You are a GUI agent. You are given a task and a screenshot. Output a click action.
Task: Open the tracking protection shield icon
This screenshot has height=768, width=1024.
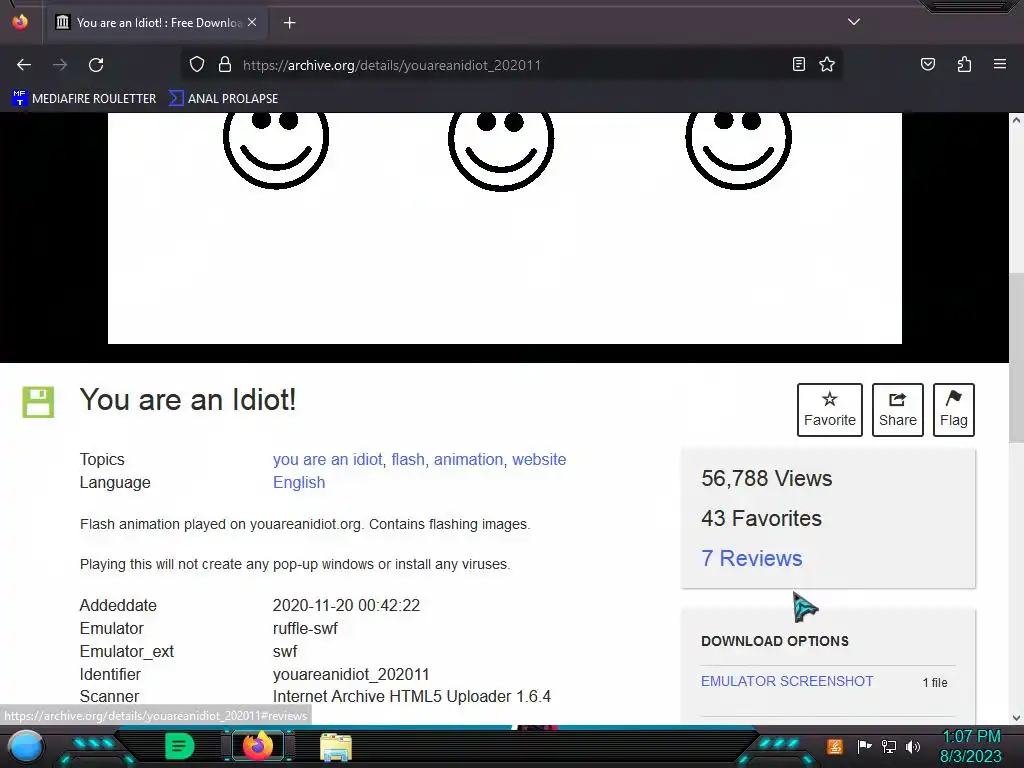[197, 65]
